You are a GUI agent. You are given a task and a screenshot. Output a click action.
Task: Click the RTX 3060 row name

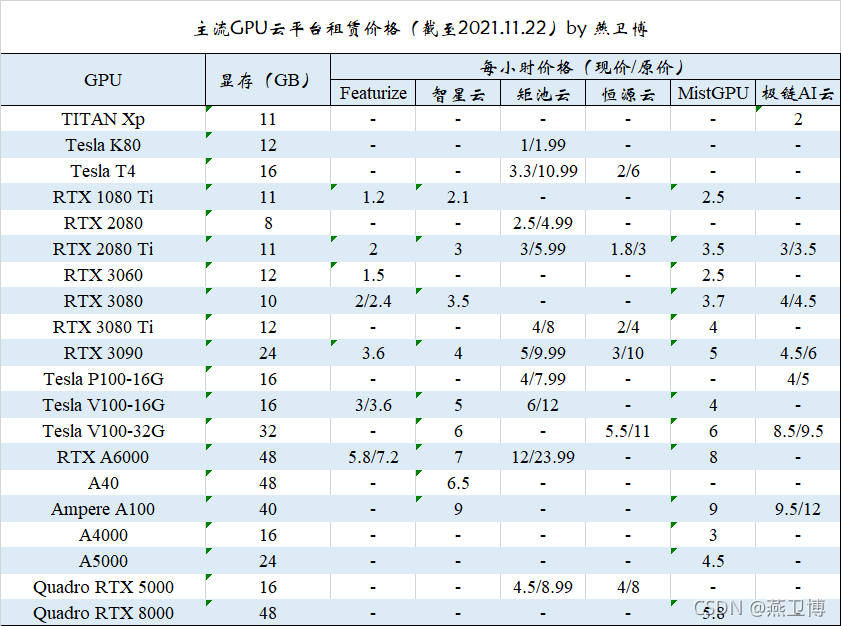coord(102,275)
